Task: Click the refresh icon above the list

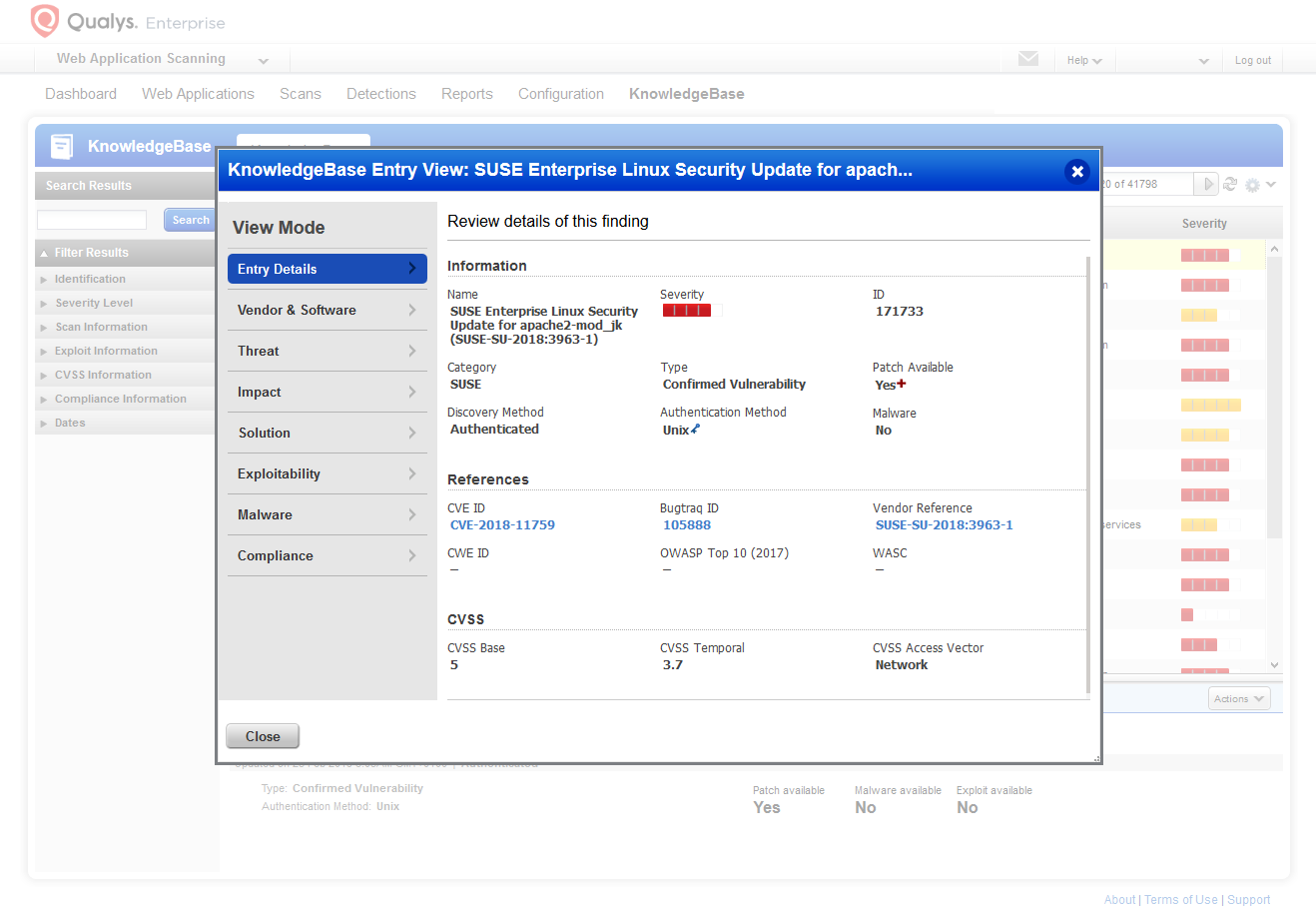Action: 1230,184
